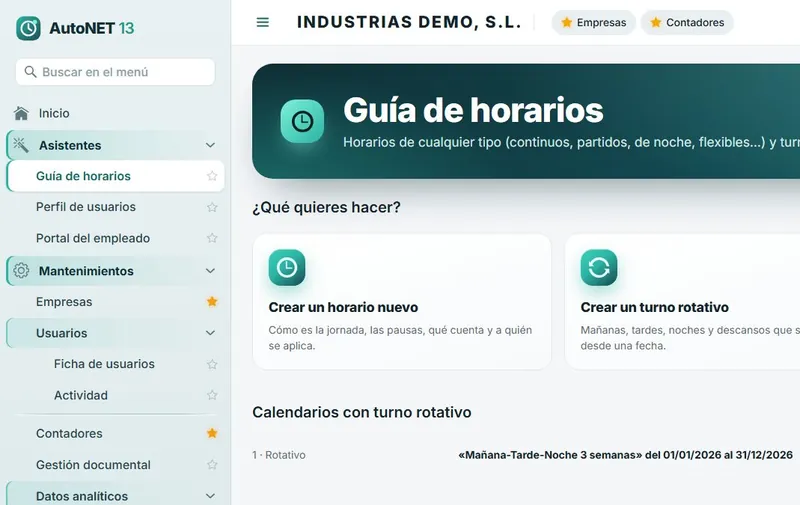Screen dimensions: 800x505
Task: Select Guía de horarios menu item
Action: [115, 176]
